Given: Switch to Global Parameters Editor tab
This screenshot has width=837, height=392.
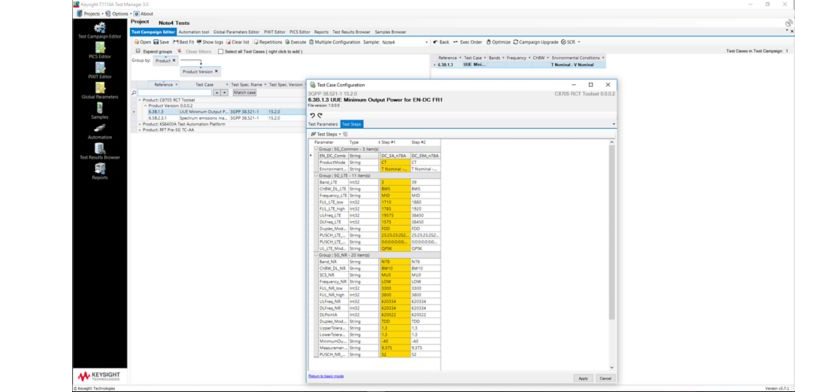Looking at the screenshot, I should (236, 32).
